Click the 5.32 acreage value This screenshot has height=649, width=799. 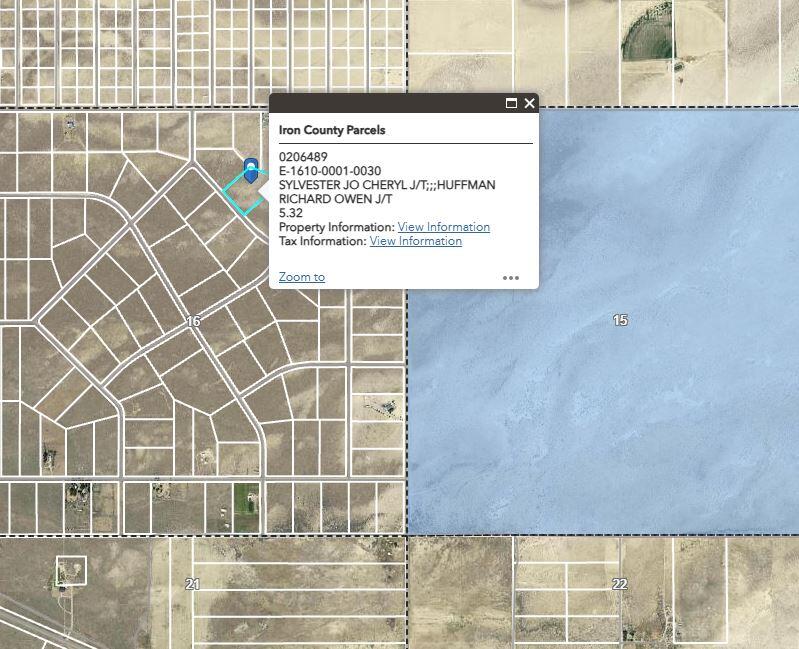(290, 213)
